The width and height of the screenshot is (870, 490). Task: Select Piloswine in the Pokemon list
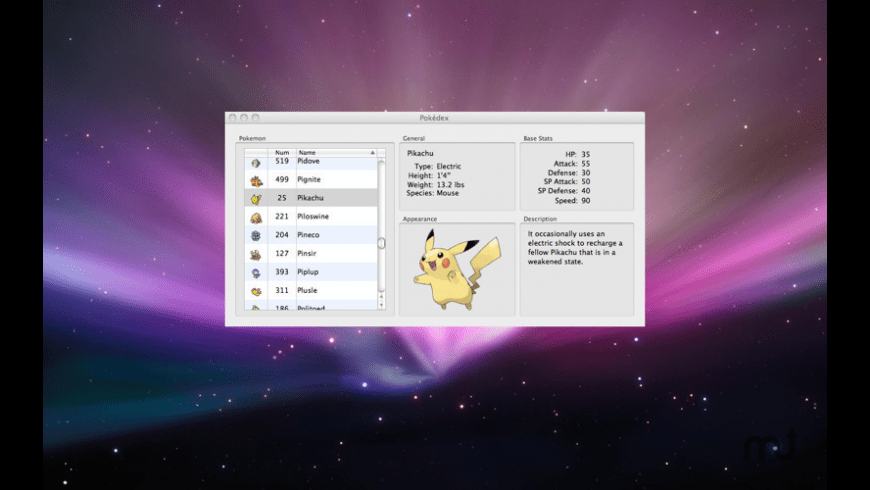tap(313, 216)
